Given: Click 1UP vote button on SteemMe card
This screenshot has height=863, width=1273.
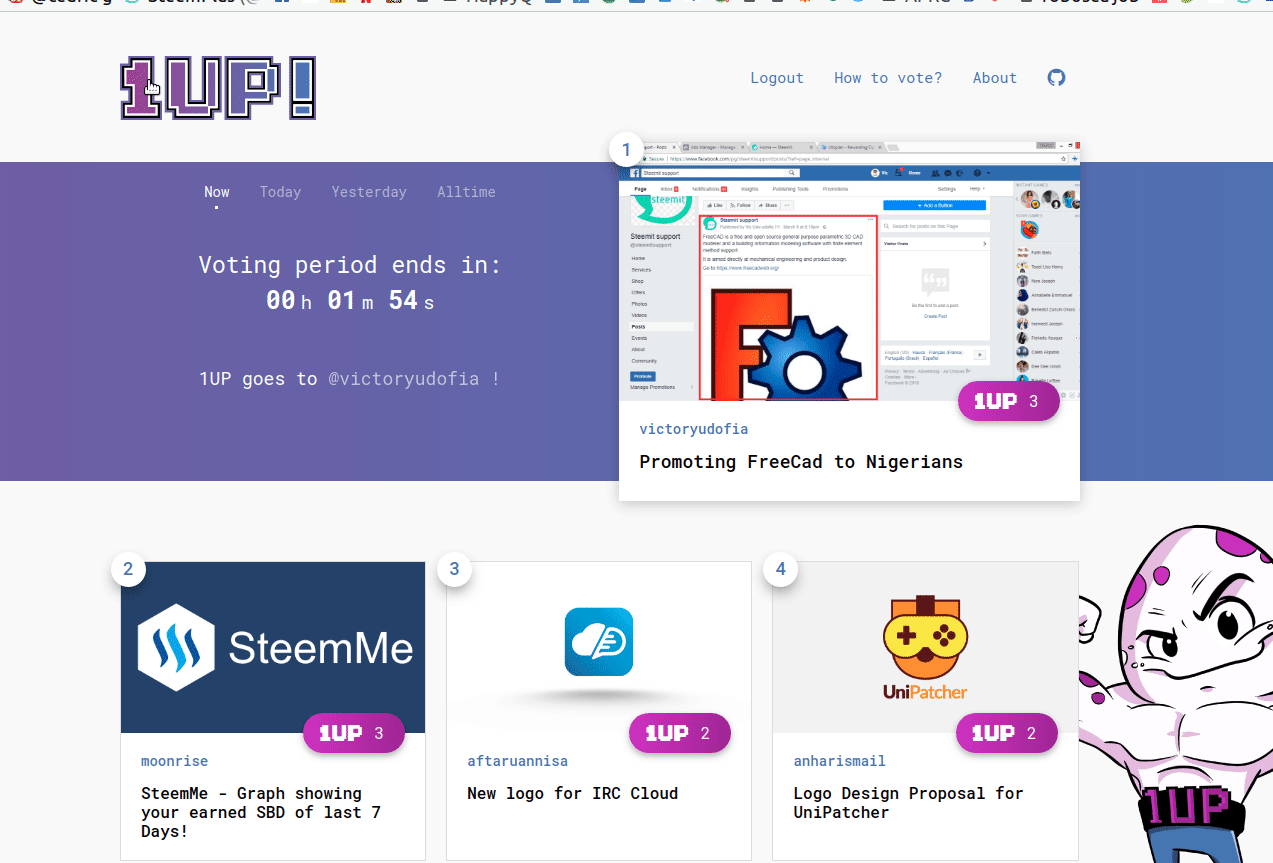Looking at the screenshot, I should pyautogui.click(x=354, y=733).
